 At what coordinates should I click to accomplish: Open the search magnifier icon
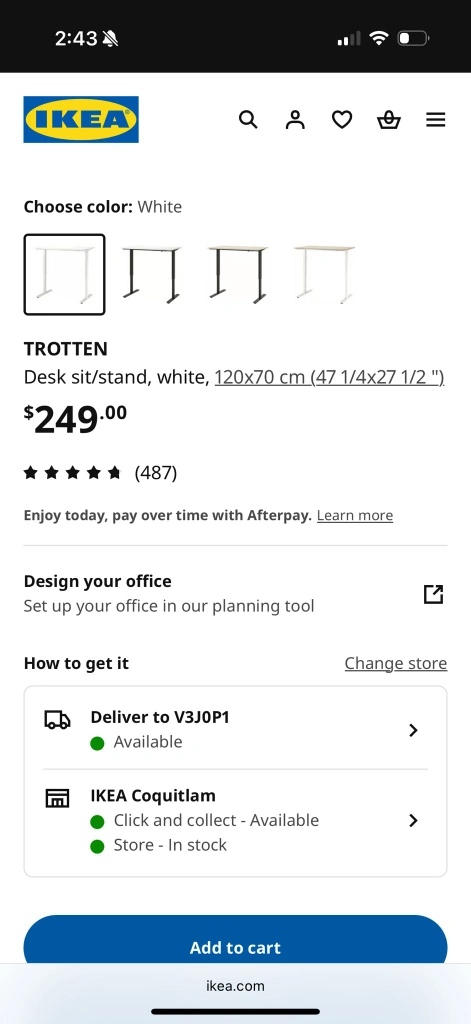coord(248,120)
